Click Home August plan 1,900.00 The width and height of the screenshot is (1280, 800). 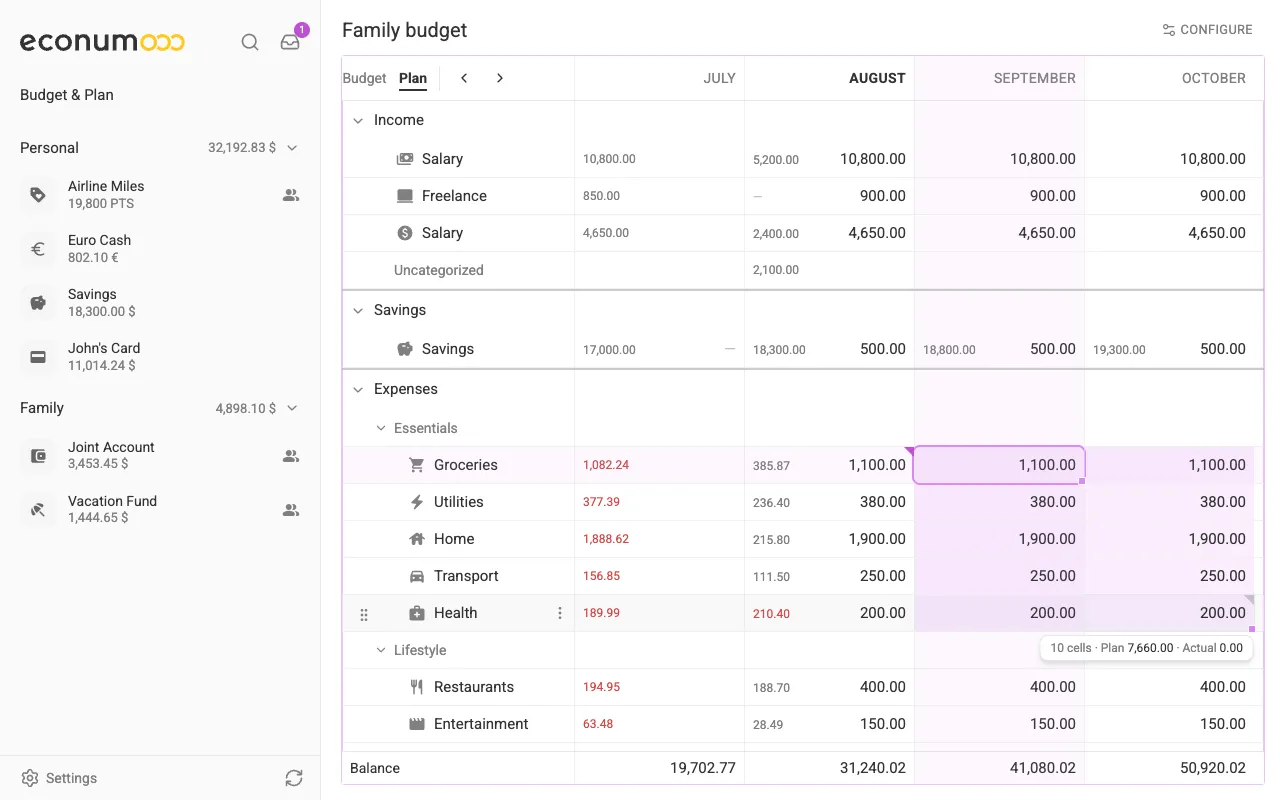click(x=877, y=539)
